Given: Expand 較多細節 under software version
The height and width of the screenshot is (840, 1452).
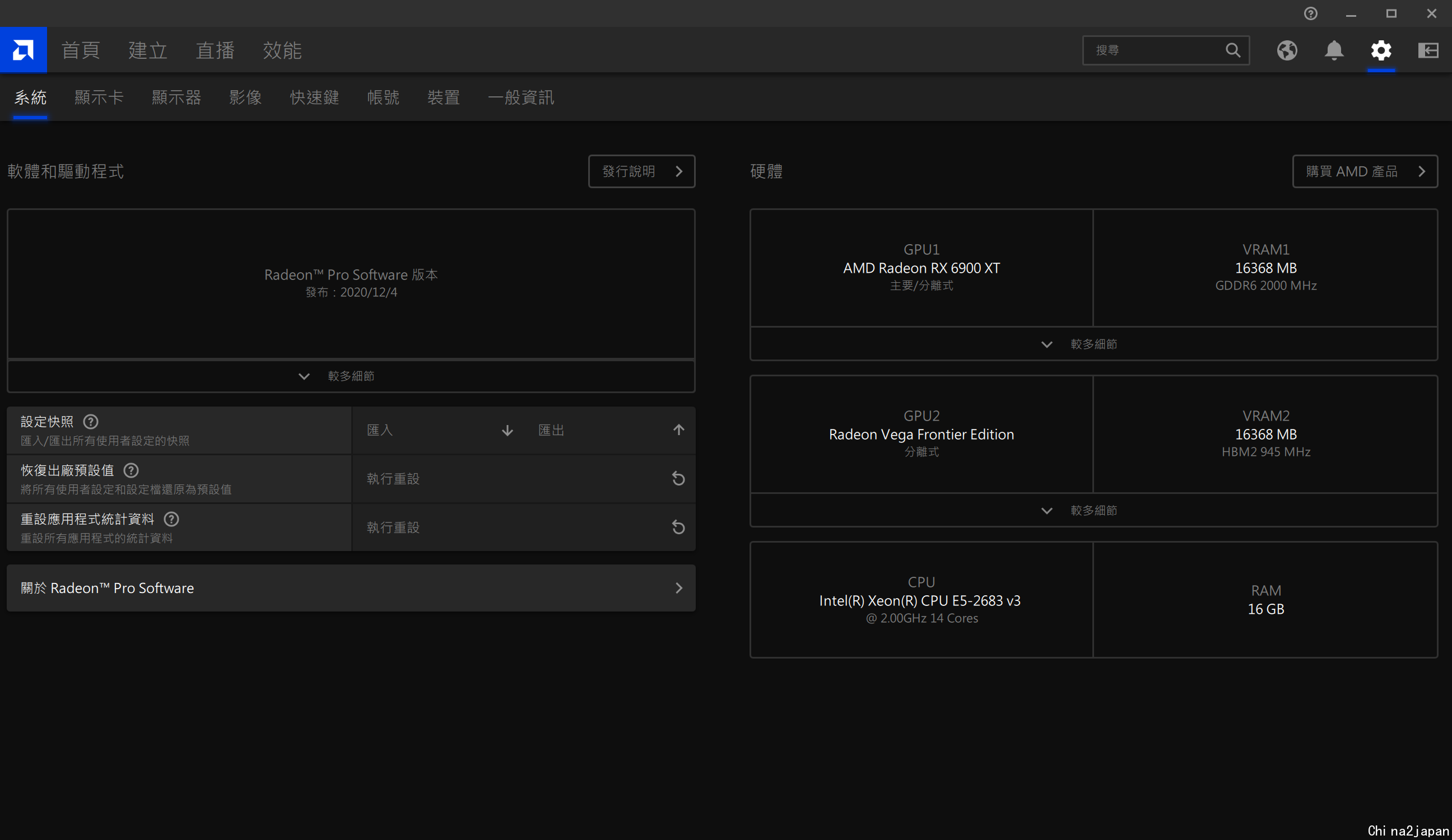Looking at the screenshot, I should click(351, 376).
